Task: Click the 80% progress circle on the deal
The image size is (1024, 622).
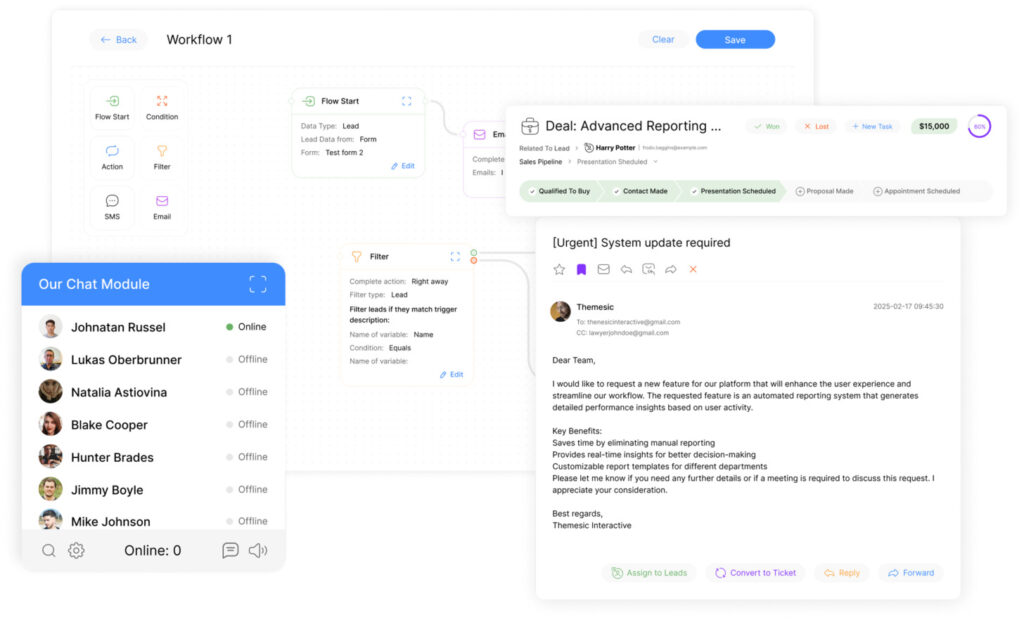Action: (x=979, y=127)
